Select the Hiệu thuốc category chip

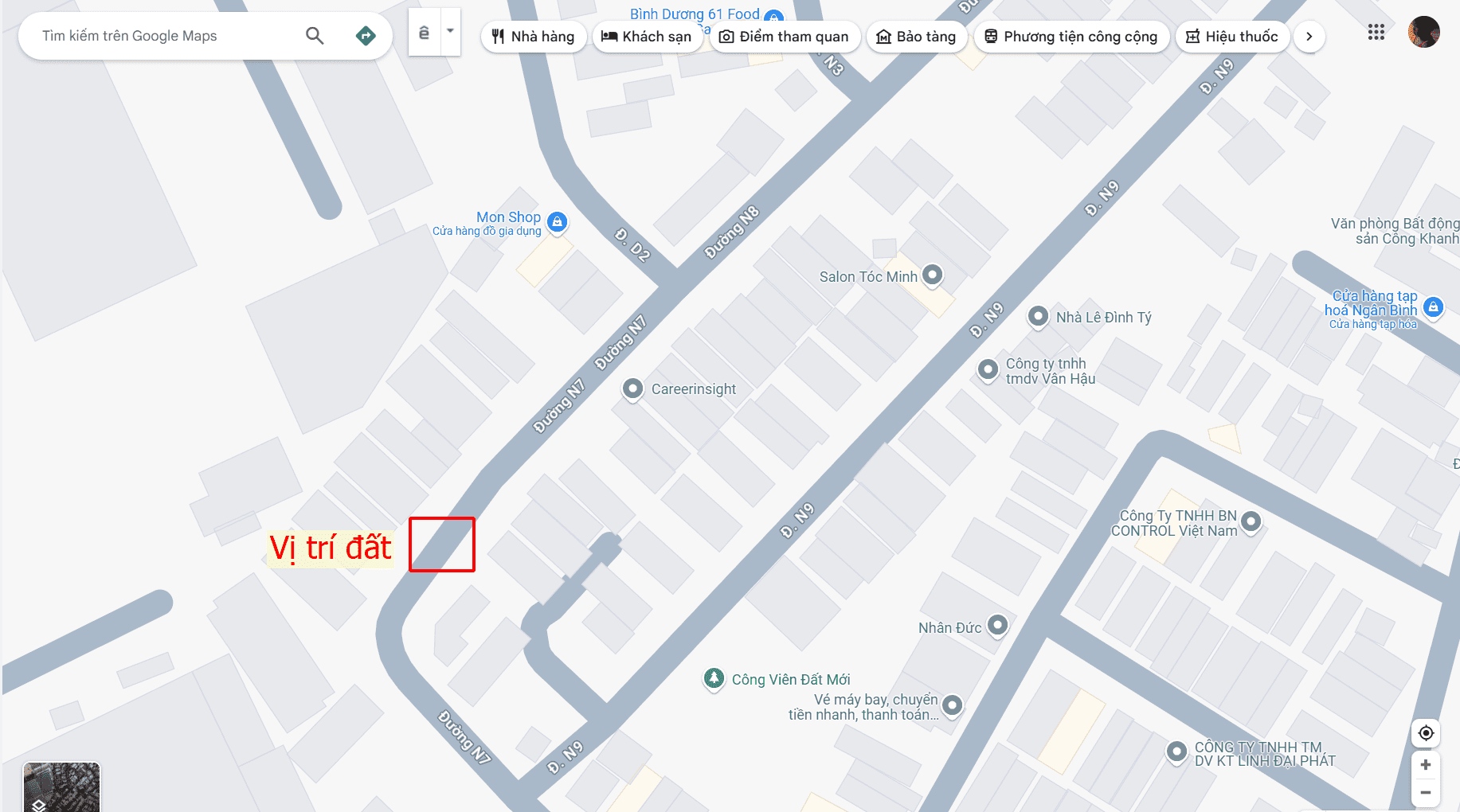click(1232, 37)
